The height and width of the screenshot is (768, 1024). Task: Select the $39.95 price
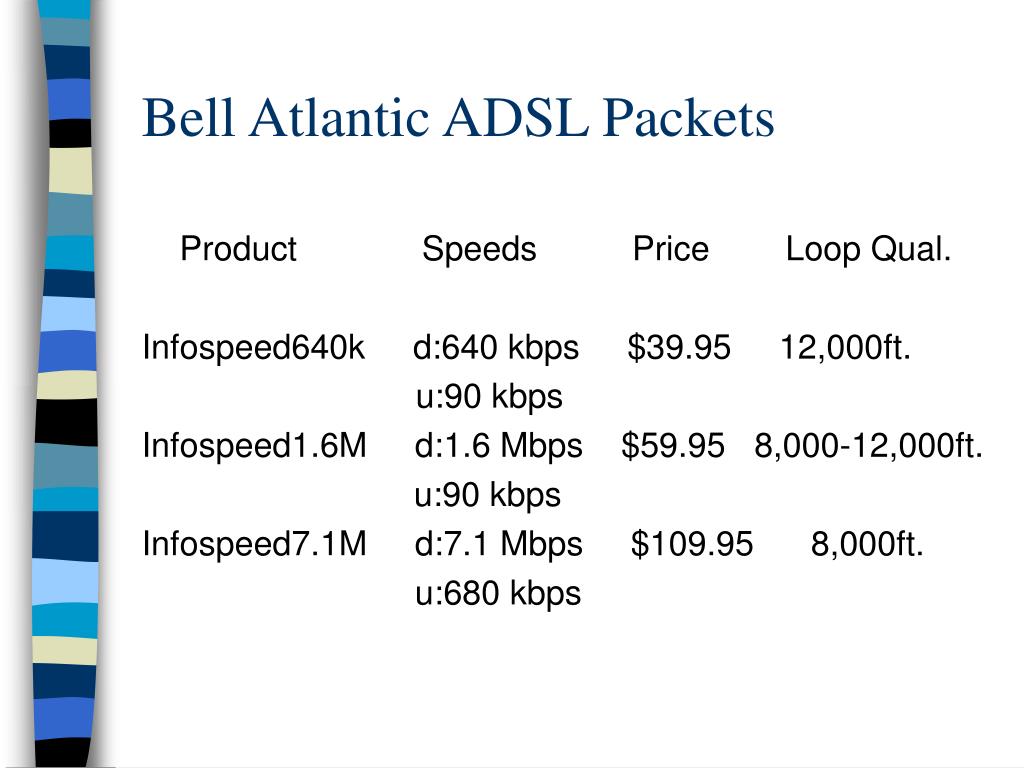679,347
